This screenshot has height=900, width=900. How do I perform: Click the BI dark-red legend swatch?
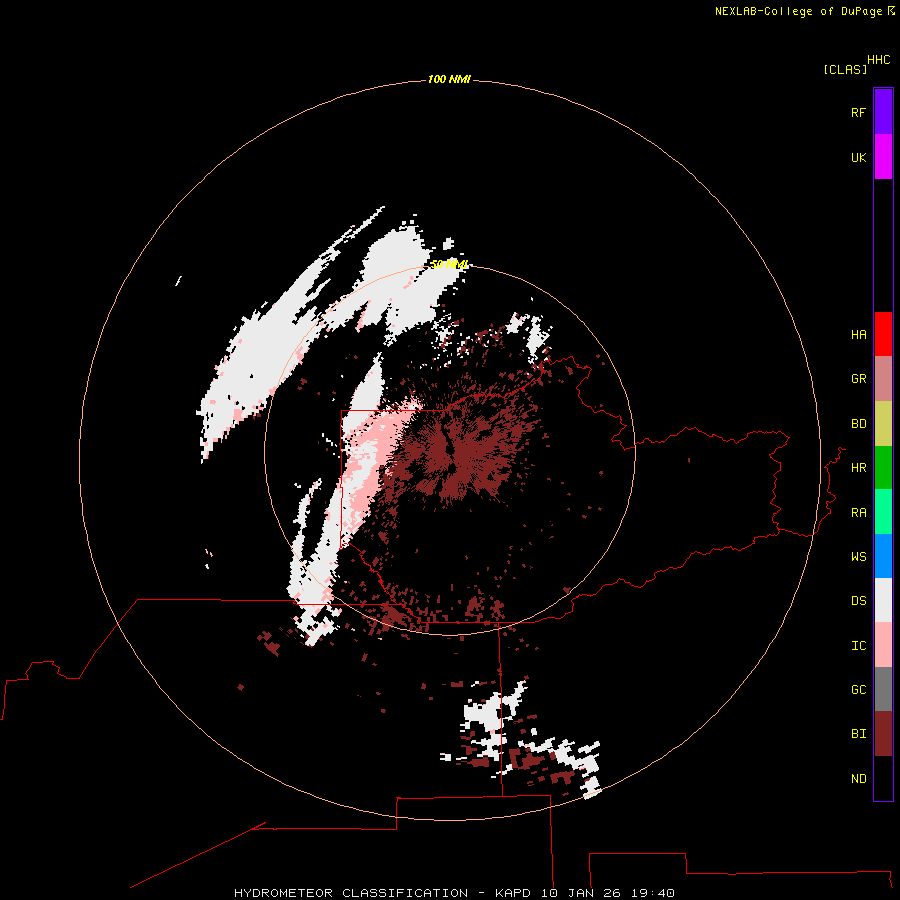883,734
